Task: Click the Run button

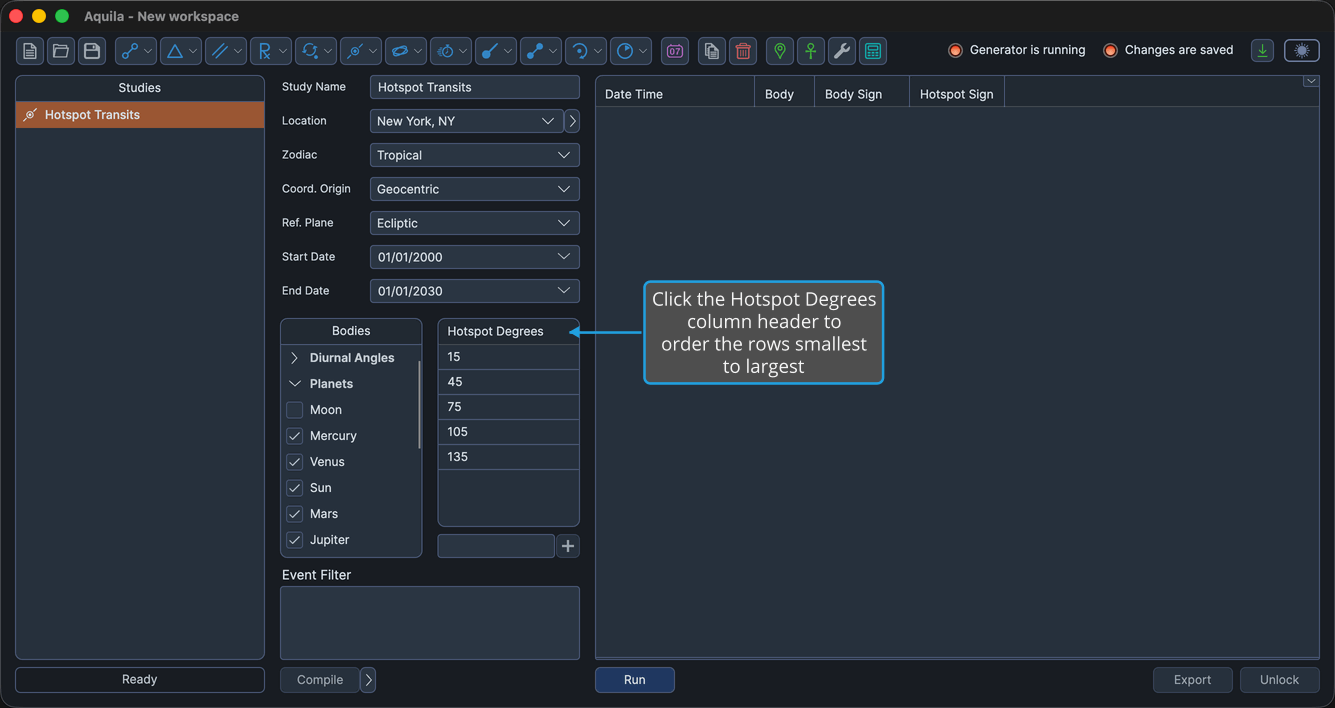Action: click(635, 680)
